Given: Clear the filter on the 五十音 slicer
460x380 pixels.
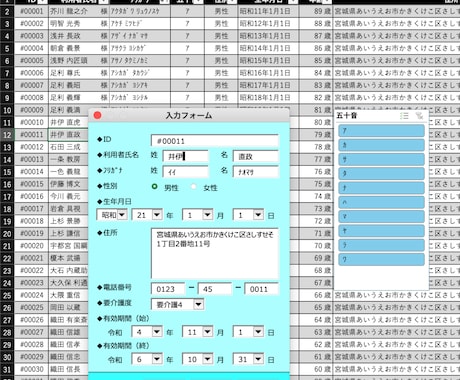Looking at the screenshot, I should tap(419, 116).
